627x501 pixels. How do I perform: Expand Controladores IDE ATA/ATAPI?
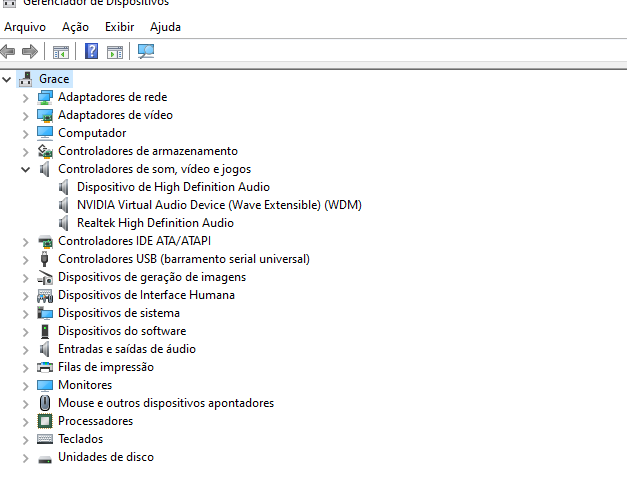(x=26, y=242)
